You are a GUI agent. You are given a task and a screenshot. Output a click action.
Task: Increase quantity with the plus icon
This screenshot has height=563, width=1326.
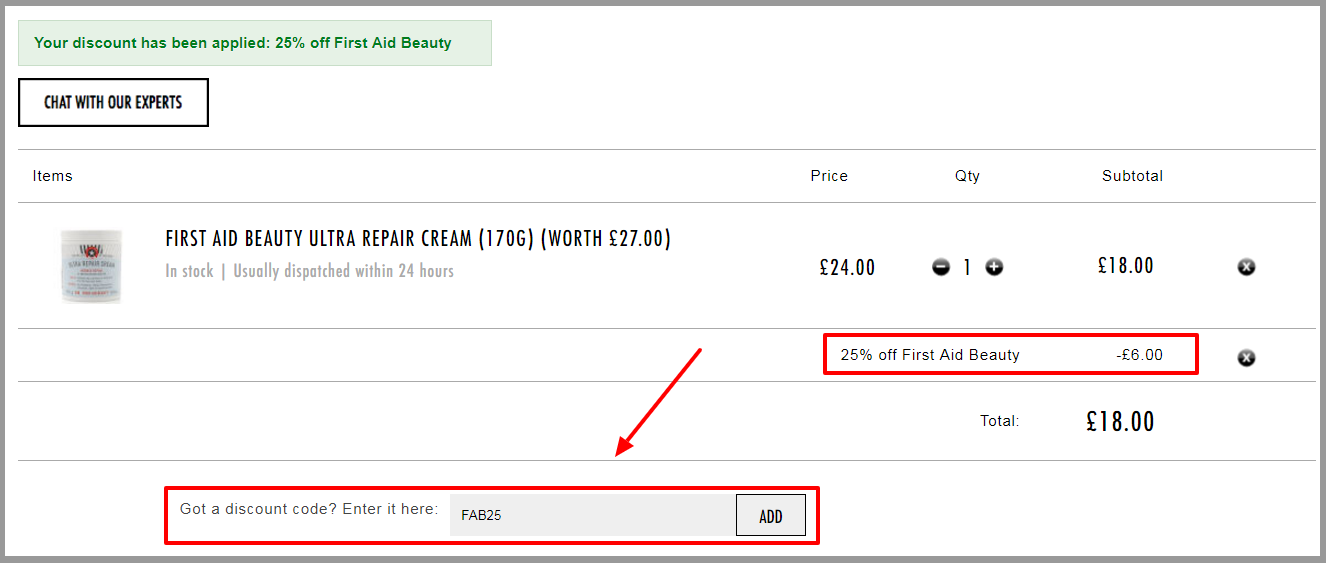[994, 267]
